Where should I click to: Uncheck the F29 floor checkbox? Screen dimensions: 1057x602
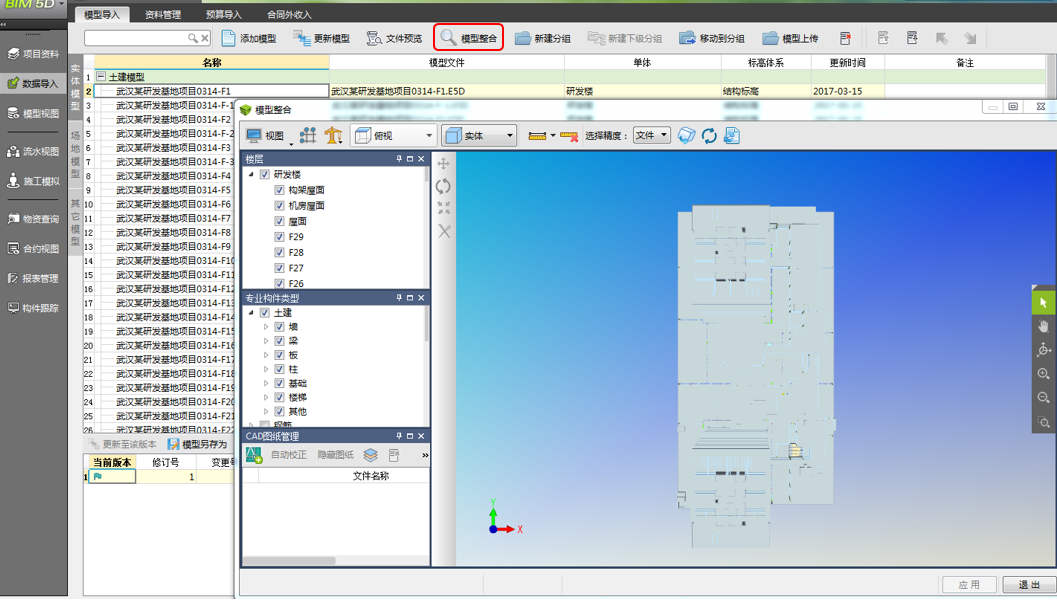coord(279,237)
